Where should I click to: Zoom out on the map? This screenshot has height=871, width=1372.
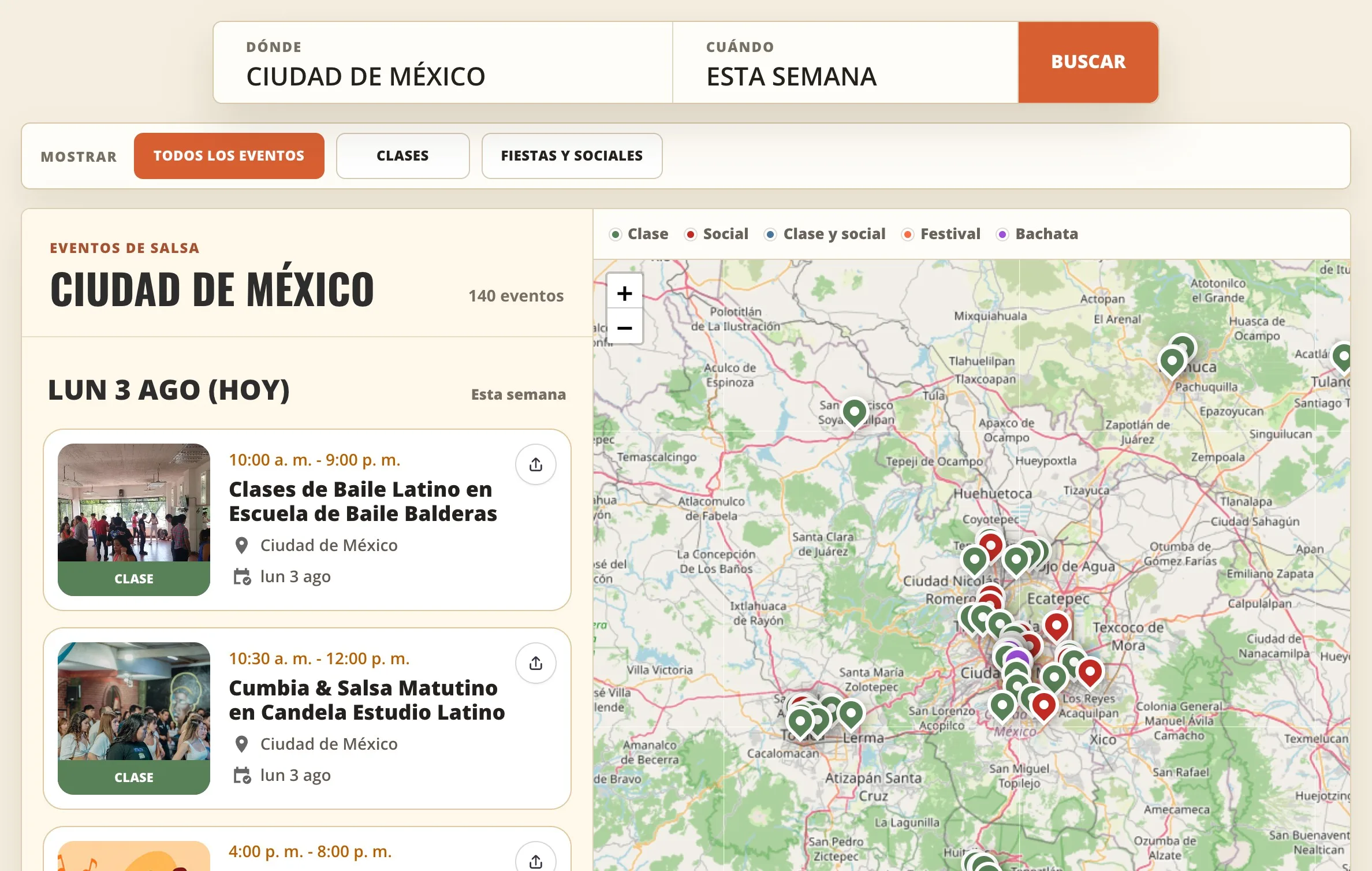624,327
